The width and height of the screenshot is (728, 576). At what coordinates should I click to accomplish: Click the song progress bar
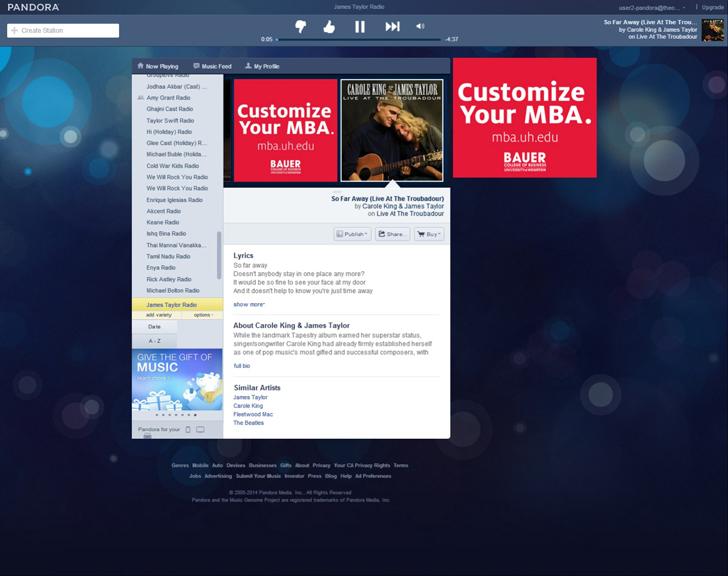[358, 39]
